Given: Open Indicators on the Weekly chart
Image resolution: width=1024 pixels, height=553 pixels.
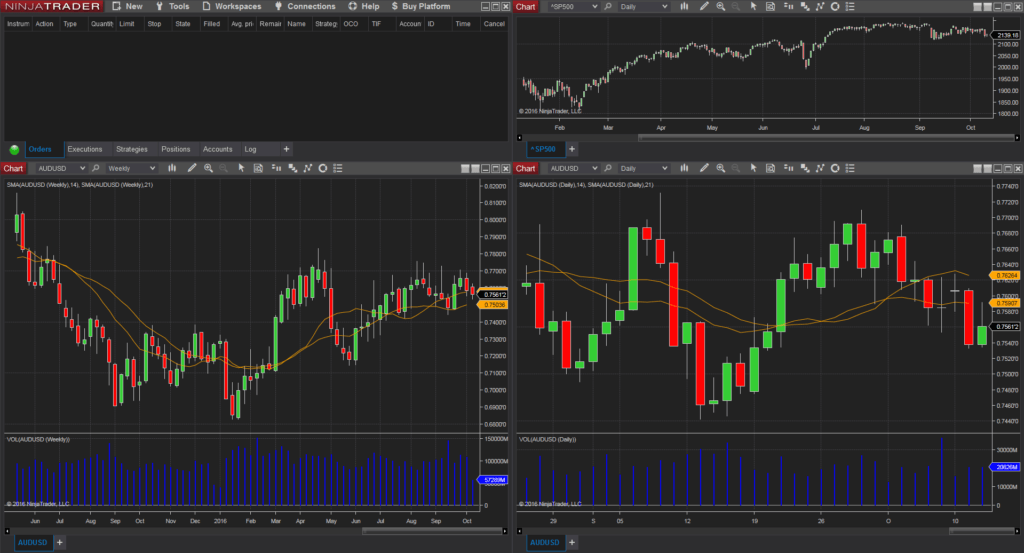Looking at the screenshot, I should (x=308, y=168).
